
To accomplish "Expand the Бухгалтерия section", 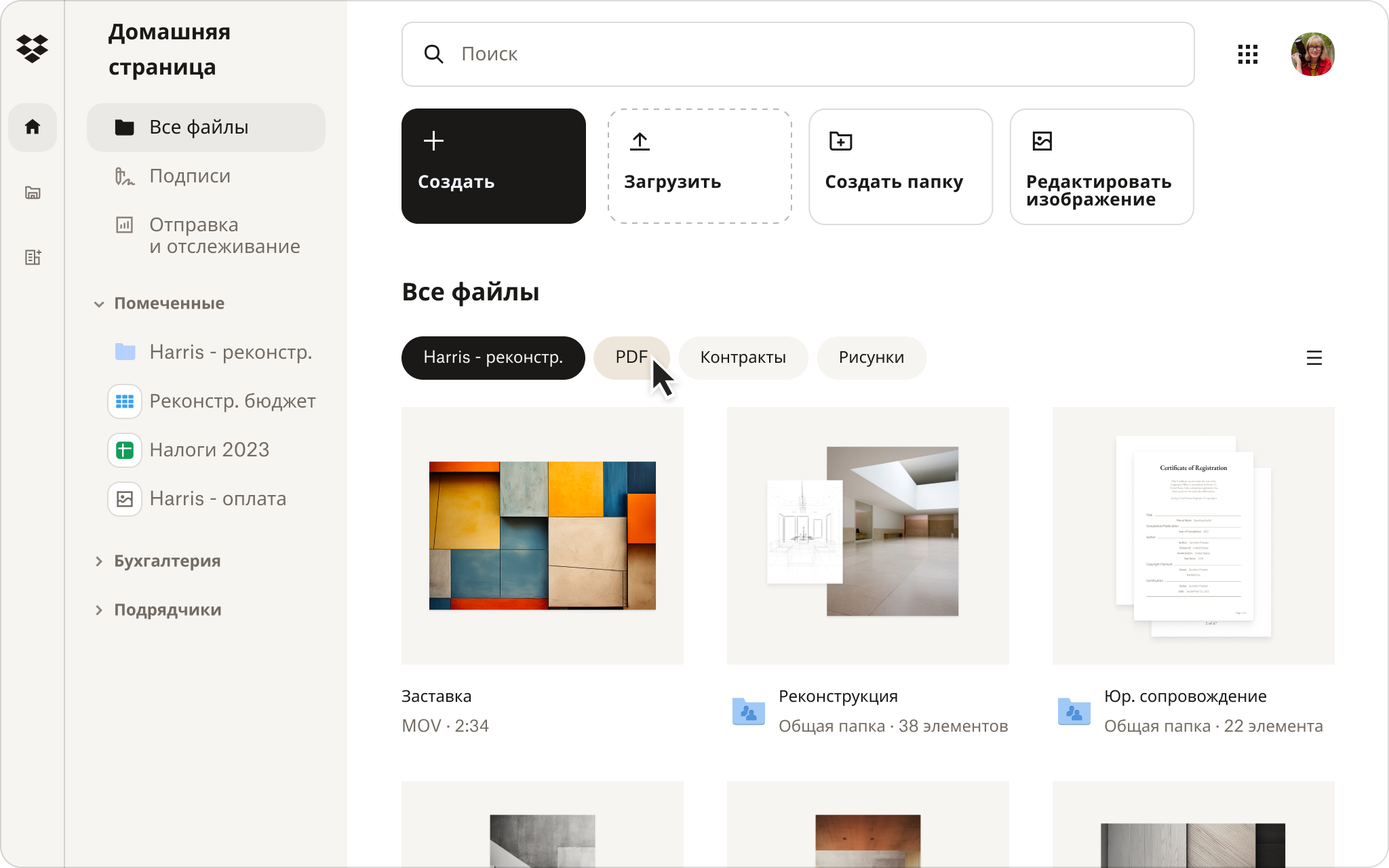I will (x=99, y=561).
